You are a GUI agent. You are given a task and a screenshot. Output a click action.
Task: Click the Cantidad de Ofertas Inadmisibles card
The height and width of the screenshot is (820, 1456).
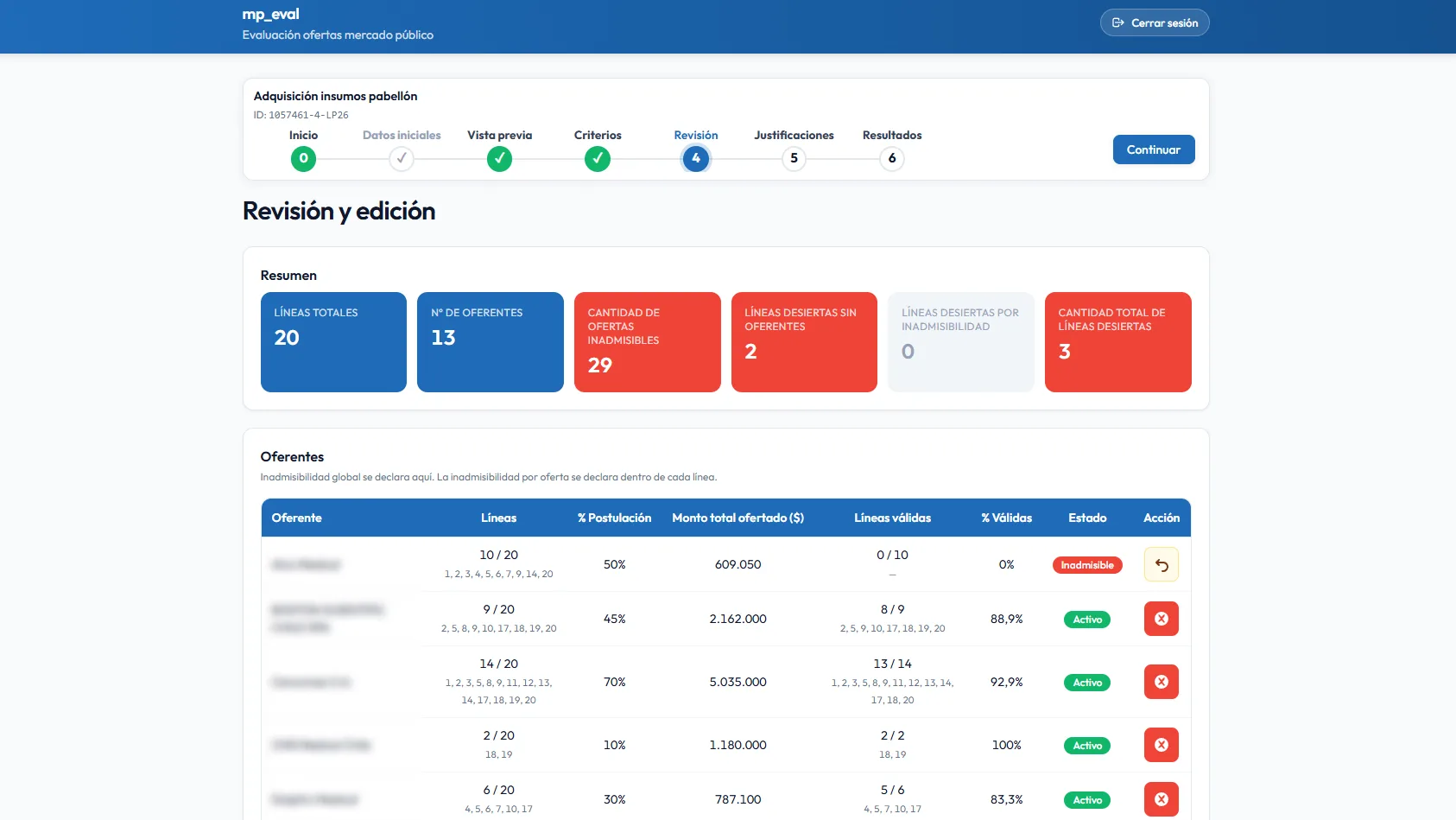tap(648, 342)
